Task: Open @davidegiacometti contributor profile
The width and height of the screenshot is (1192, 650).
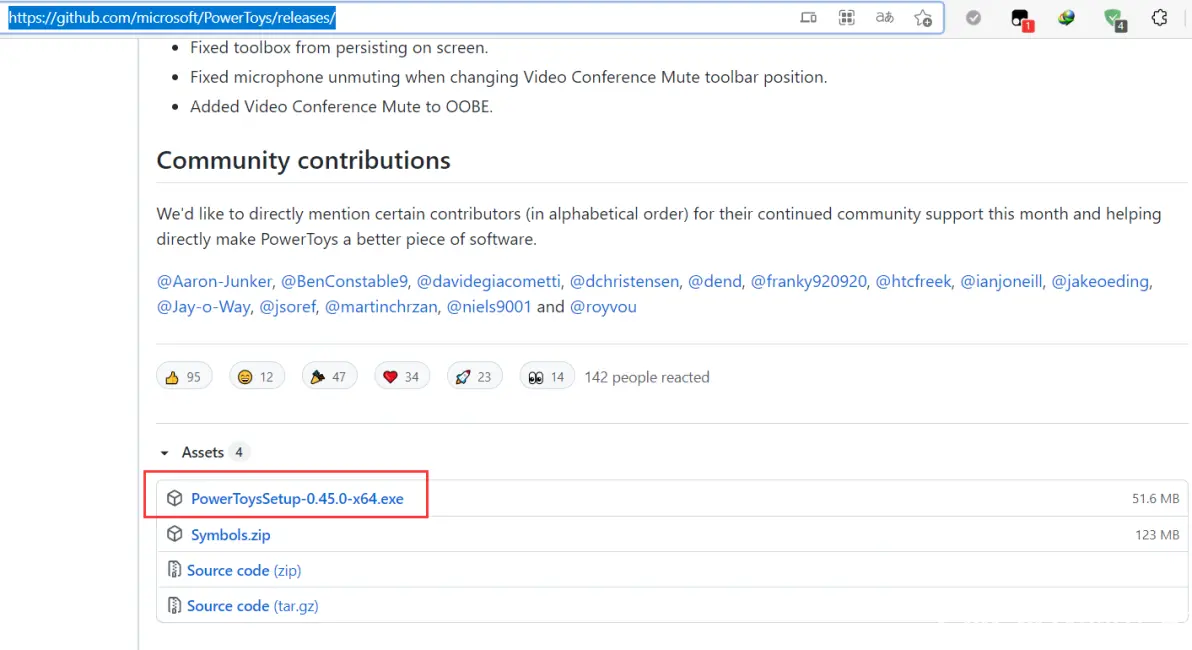Action: pos(488,281)
